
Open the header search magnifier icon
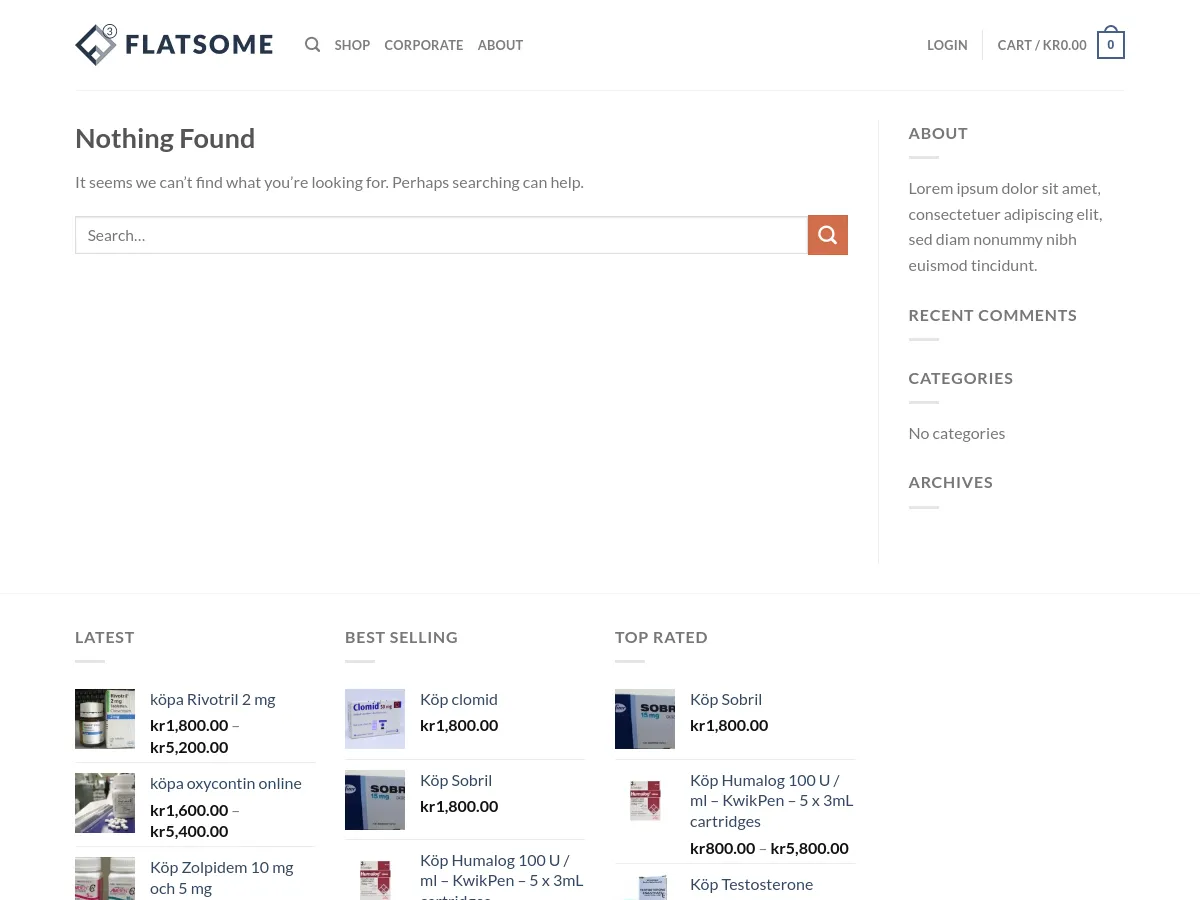[313, 45]
